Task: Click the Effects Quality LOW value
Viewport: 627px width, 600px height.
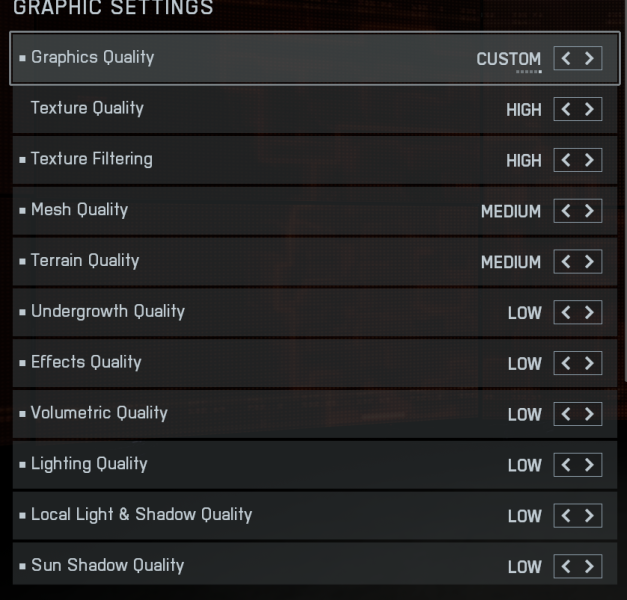Action: tap(524, 364)
